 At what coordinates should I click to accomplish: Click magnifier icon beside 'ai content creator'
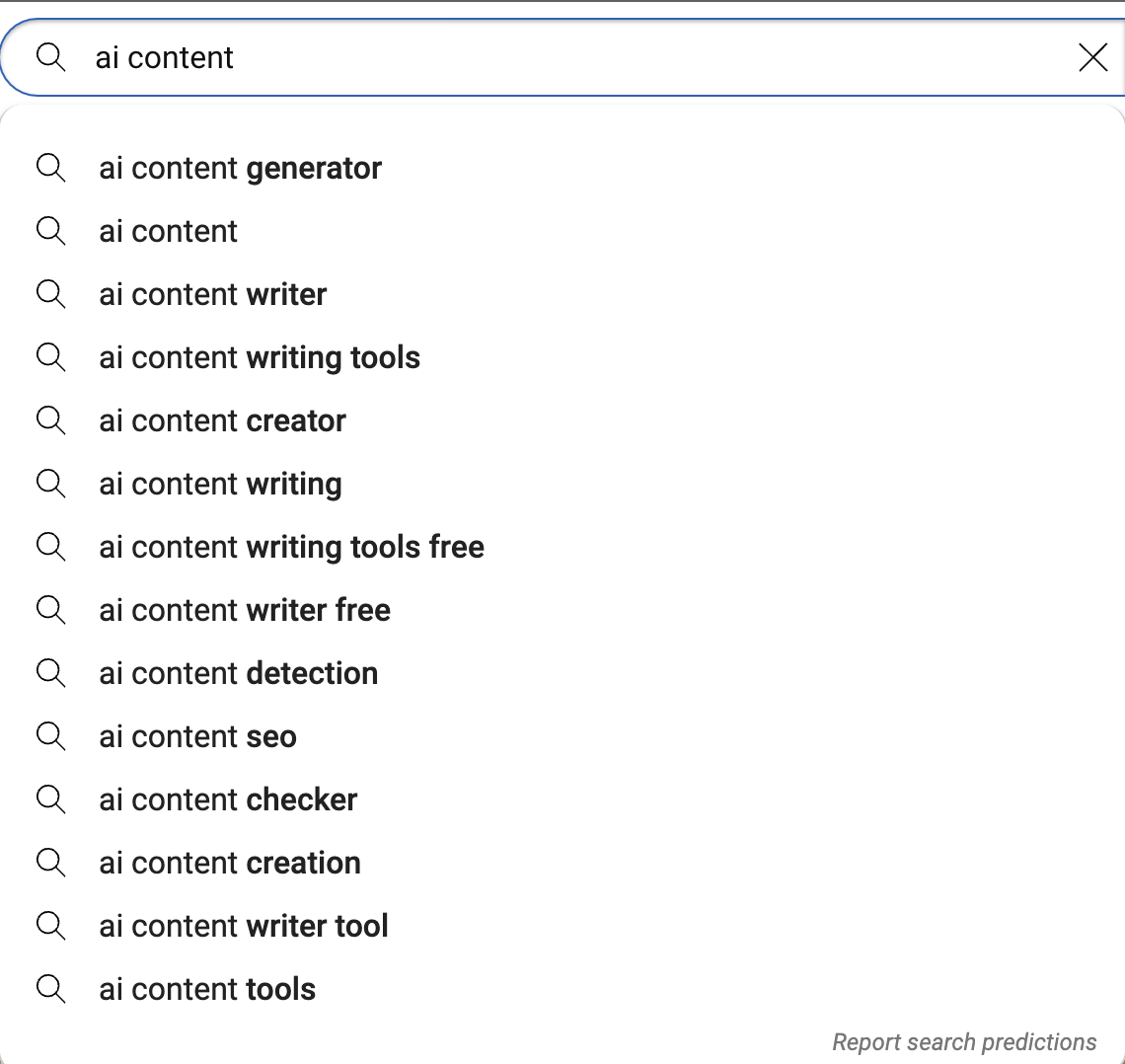pyautogui.click(x=51, y=420)
